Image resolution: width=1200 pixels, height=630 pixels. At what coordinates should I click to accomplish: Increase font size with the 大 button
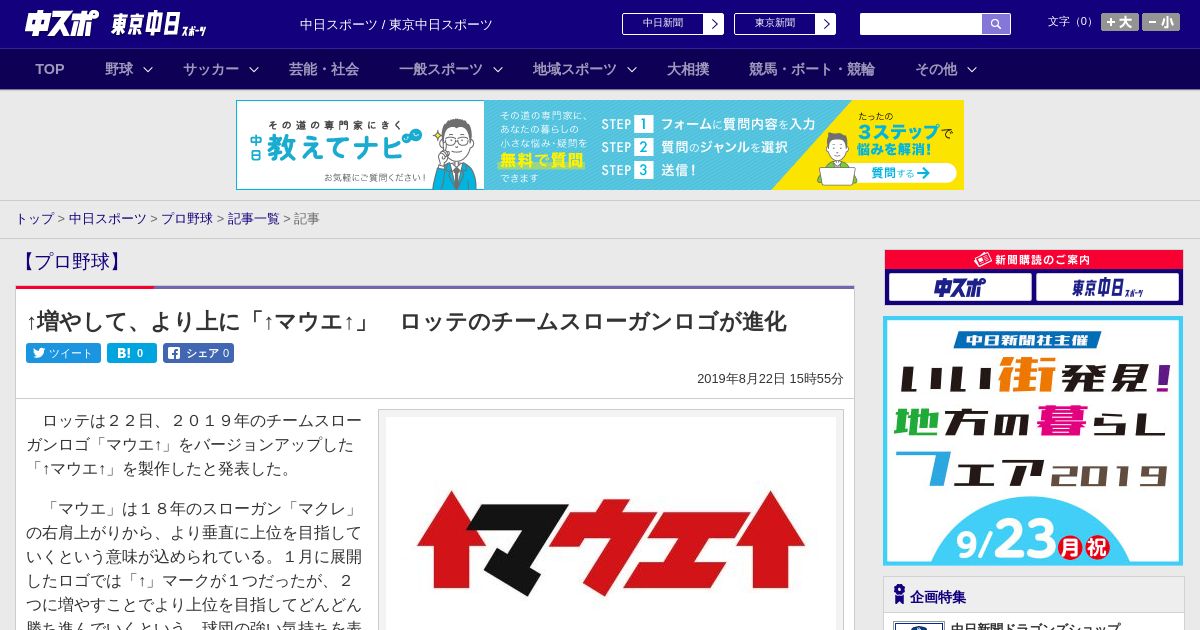click(x=1120, y=22)
